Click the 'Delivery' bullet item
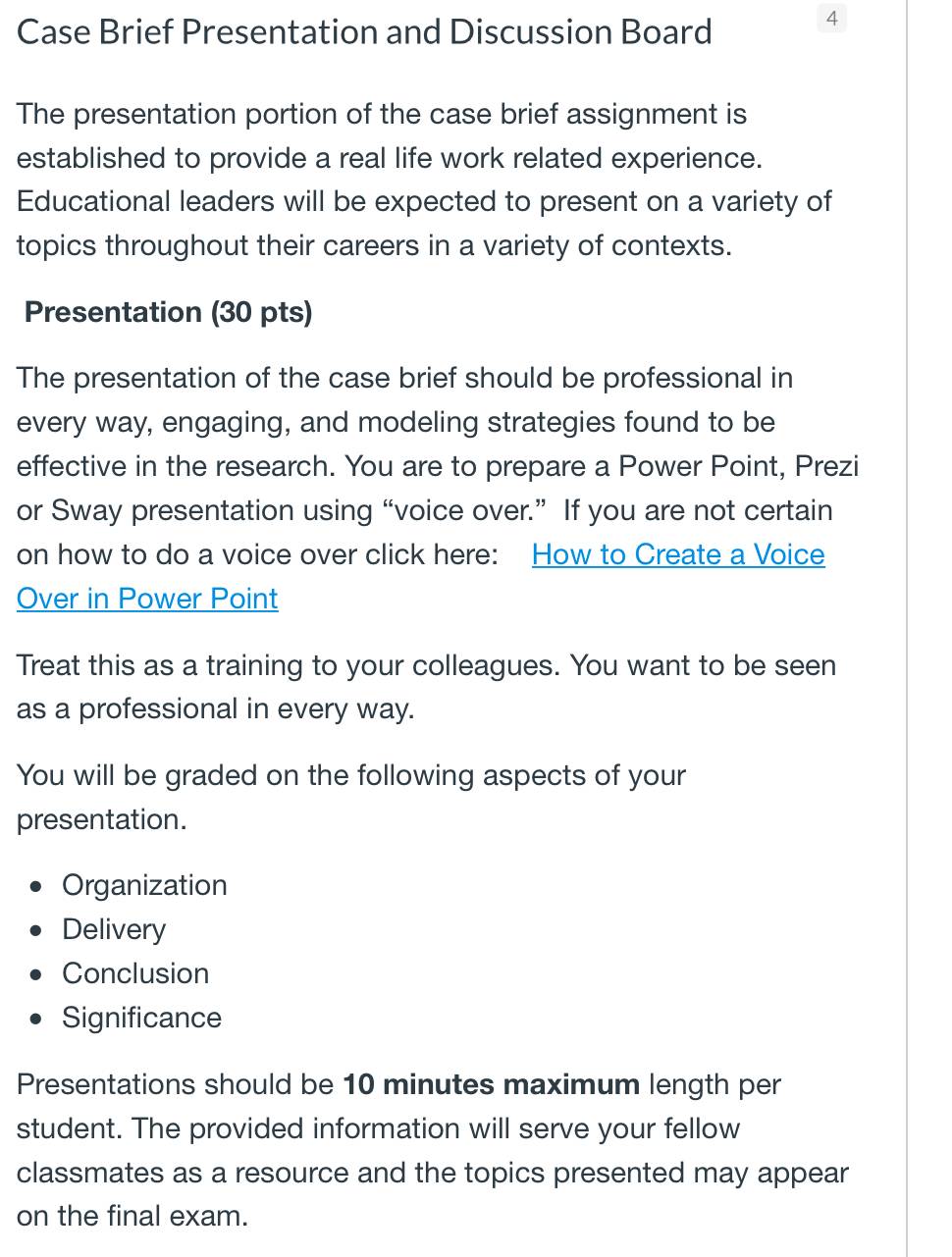 pyautogui.click(x=114, y=929)
